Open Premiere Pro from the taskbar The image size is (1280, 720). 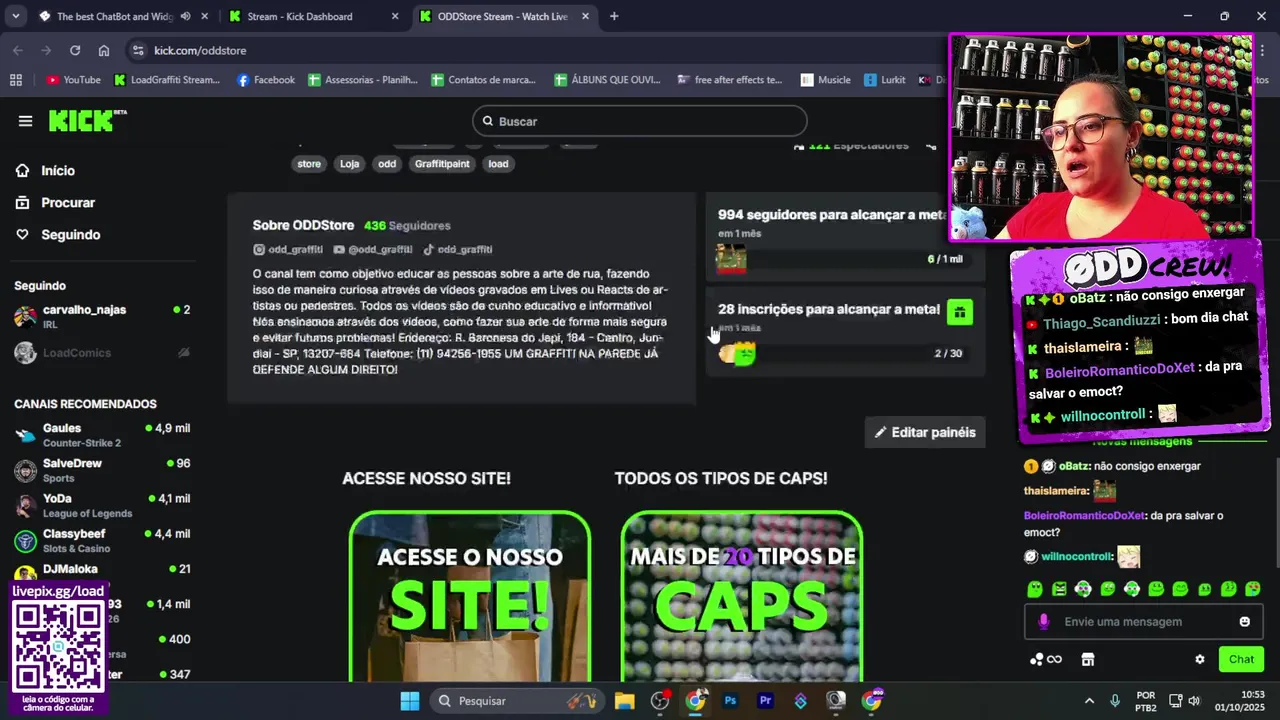click(x=766, y=701)
